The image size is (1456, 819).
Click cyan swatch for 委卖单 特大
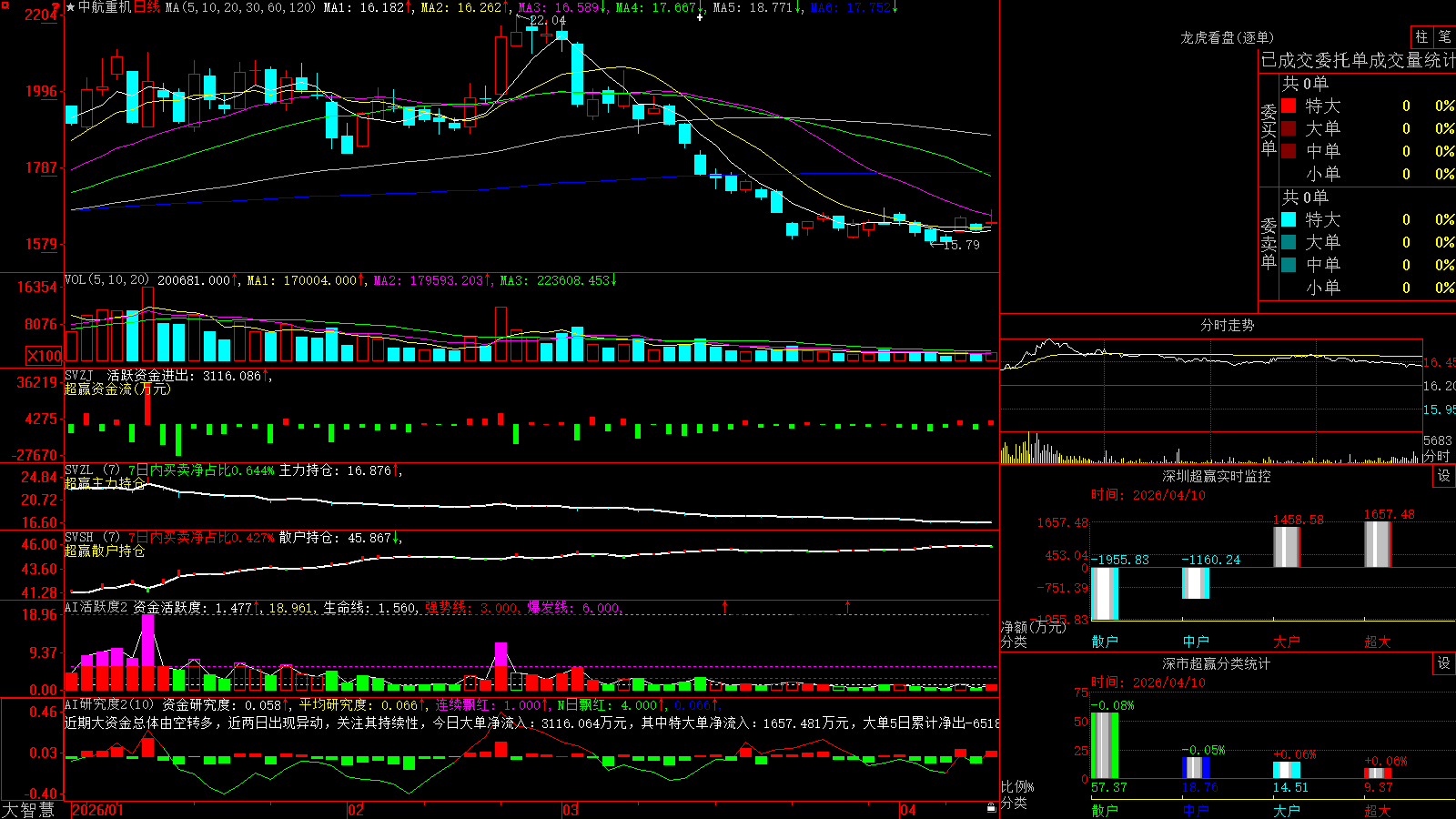[1289, 219]
